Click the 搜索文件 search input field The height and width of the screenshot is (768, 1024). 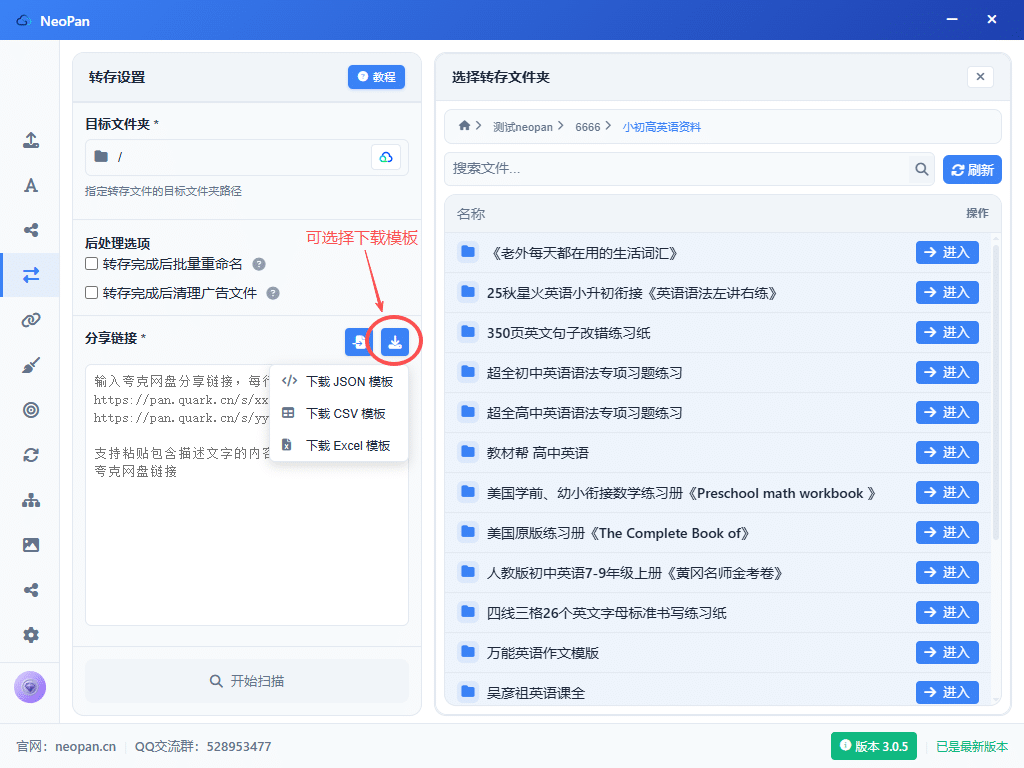point(678,169)
